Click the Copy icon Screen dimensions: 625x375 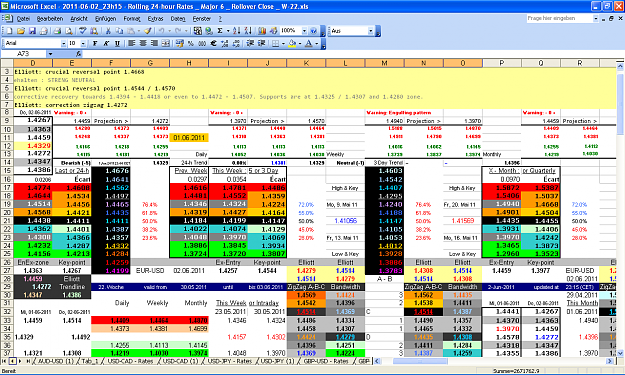(x=119, y=31)
